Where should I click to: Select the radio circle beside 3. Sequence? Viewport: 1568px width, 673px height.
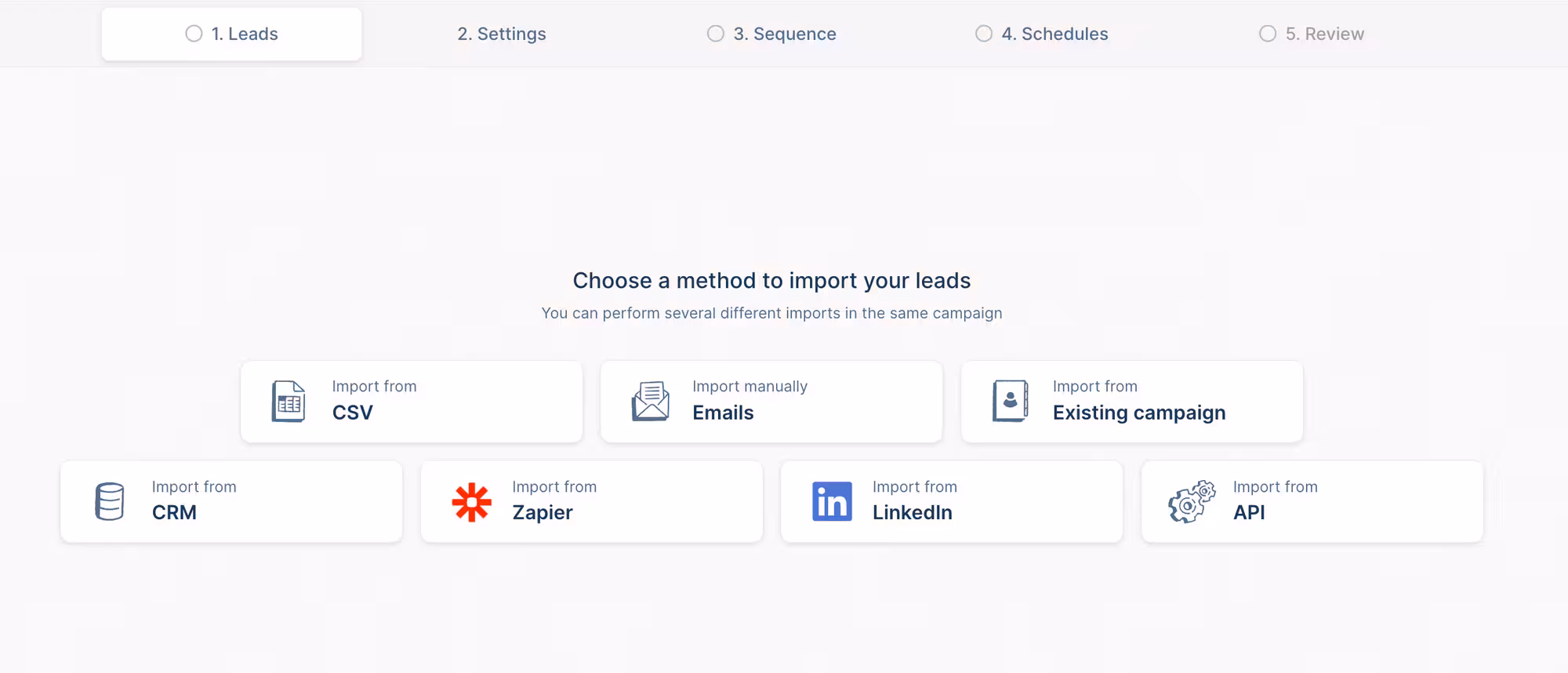[715, 34]
